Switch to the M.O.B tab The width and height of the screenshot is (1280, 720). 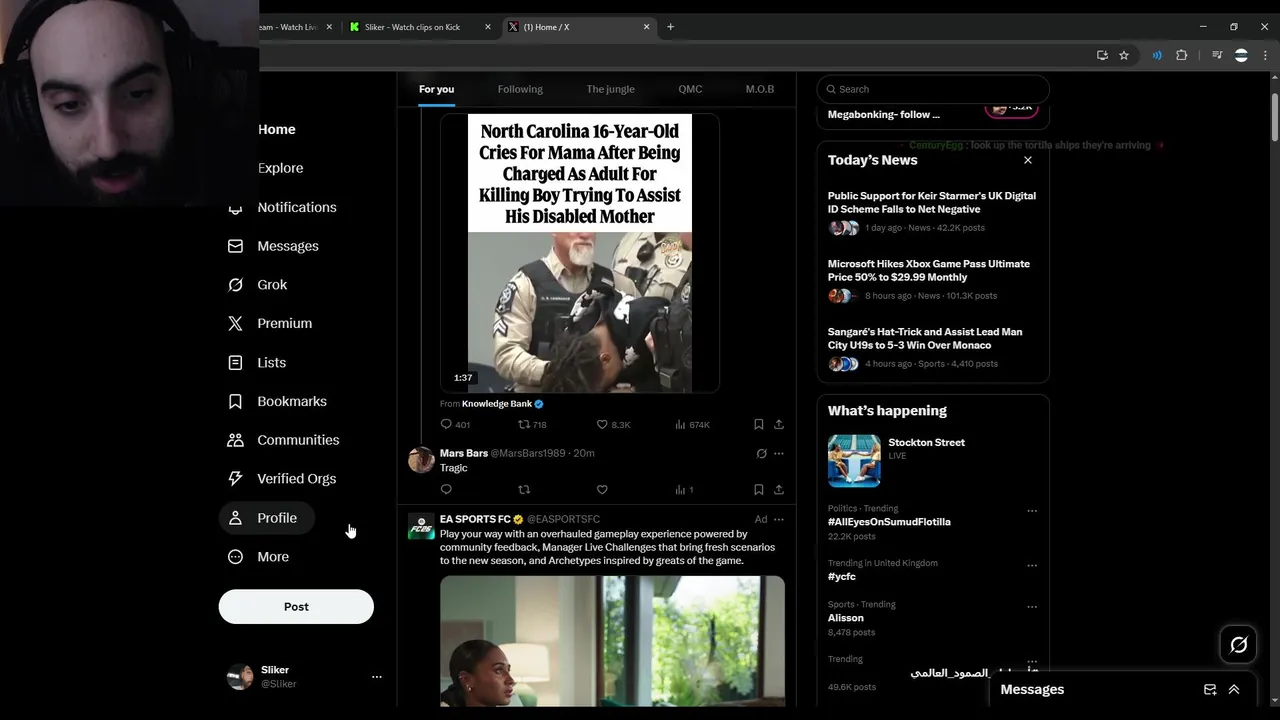point(760,89)
